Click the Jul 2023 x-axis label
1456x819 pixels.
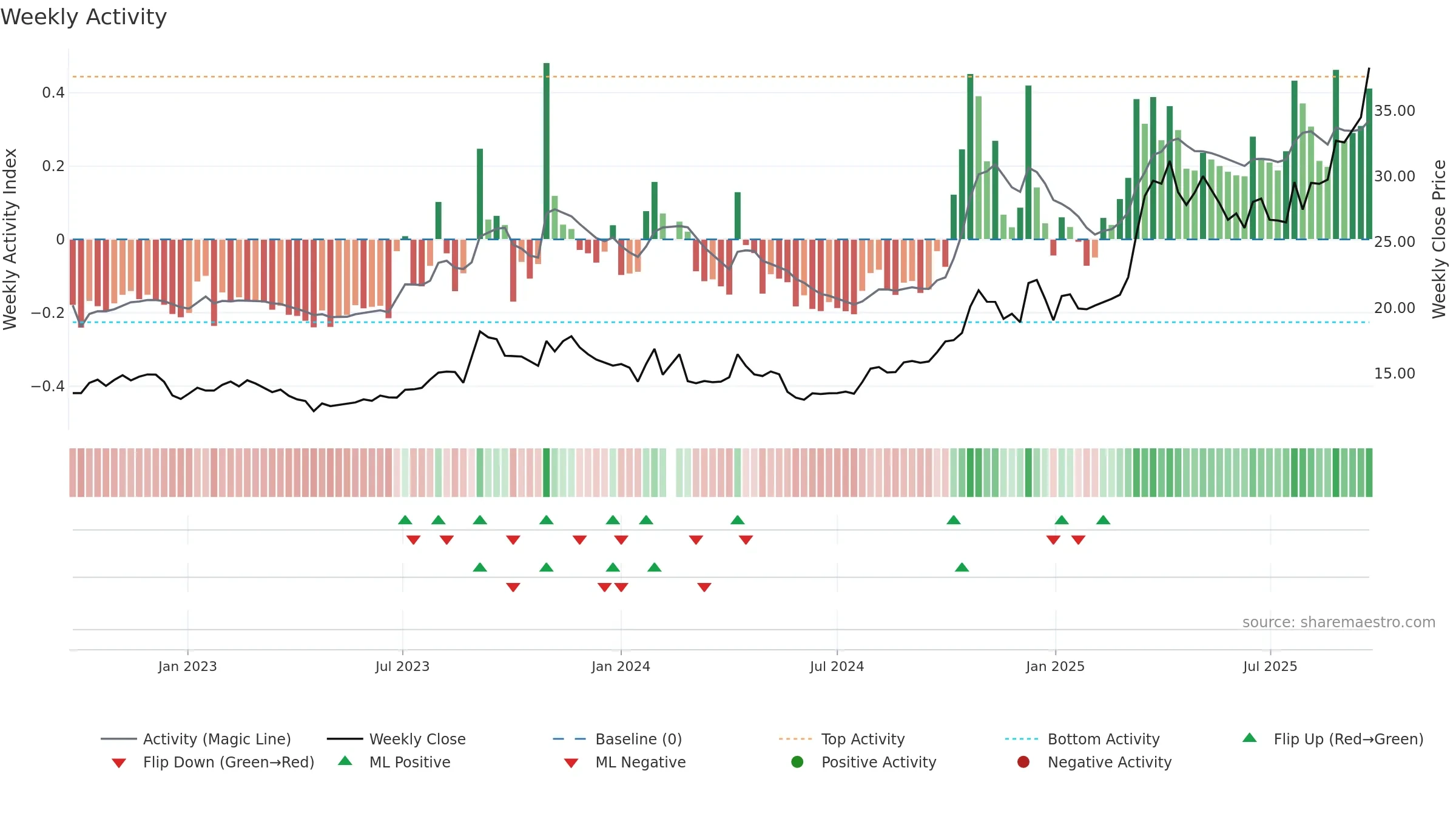point(402,666)
